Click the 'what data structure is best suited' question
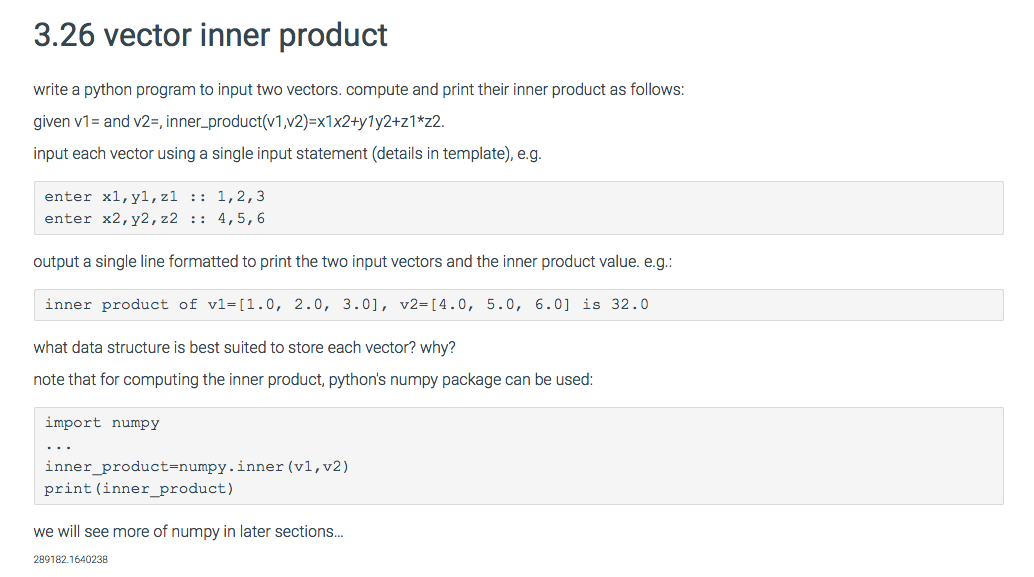1034x577 pixels. tap(244, 348)
